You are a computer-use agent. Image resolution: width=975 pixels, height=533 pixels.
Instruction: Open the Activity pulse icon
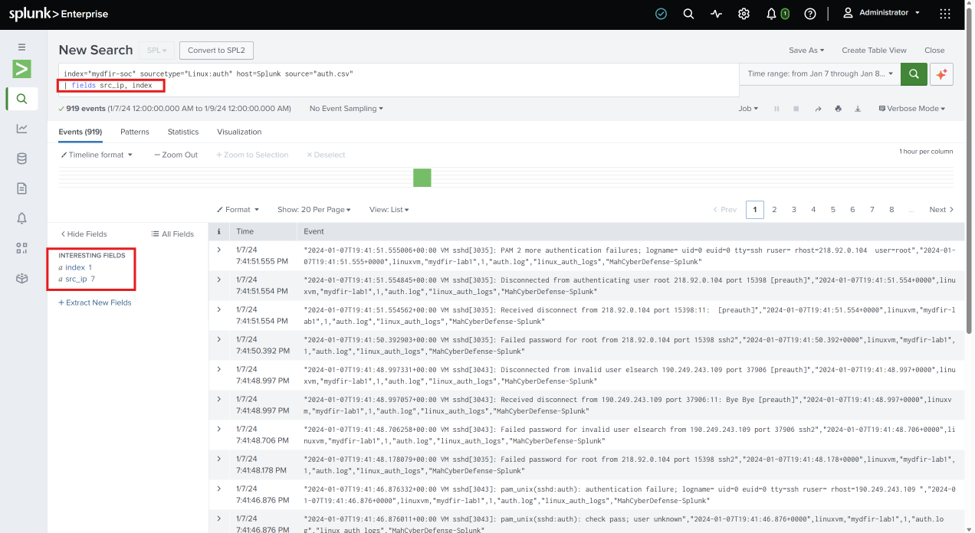coord(716,14)
